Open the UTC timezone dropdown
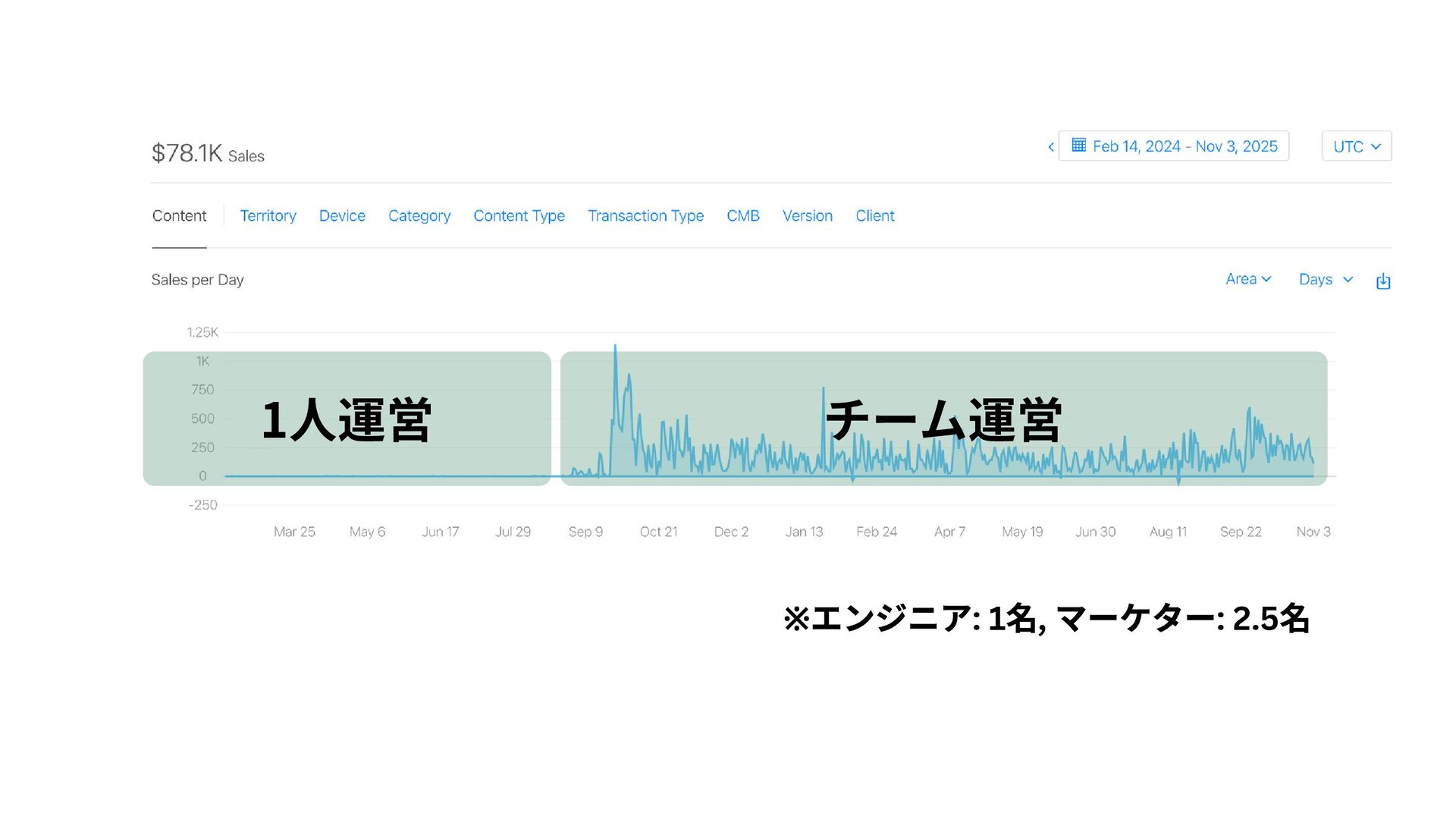The image size is (1456, 819). point(1356,146)
